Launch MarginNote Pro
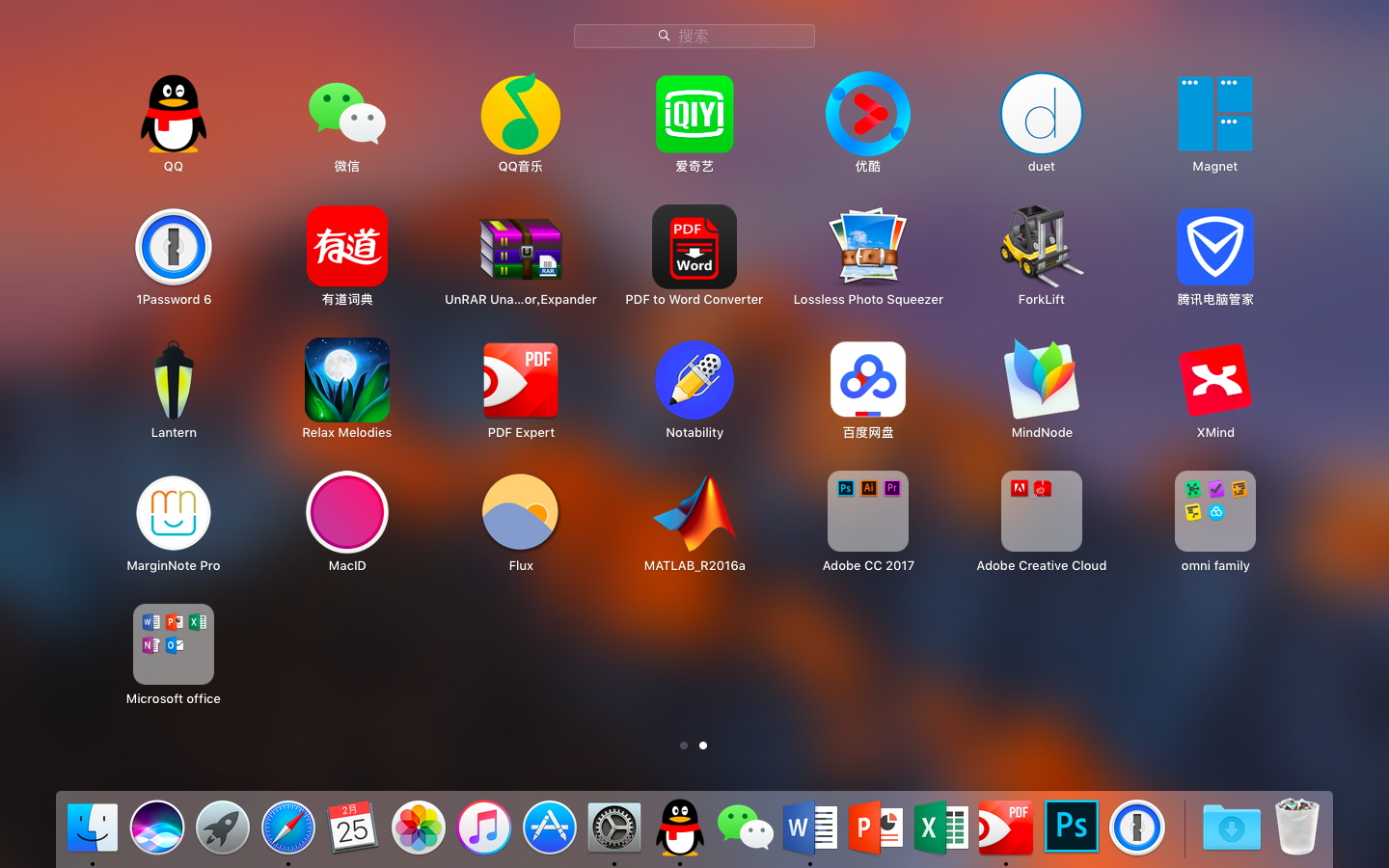Screen dimensions: 1389x868 click(x=174, y=514)
